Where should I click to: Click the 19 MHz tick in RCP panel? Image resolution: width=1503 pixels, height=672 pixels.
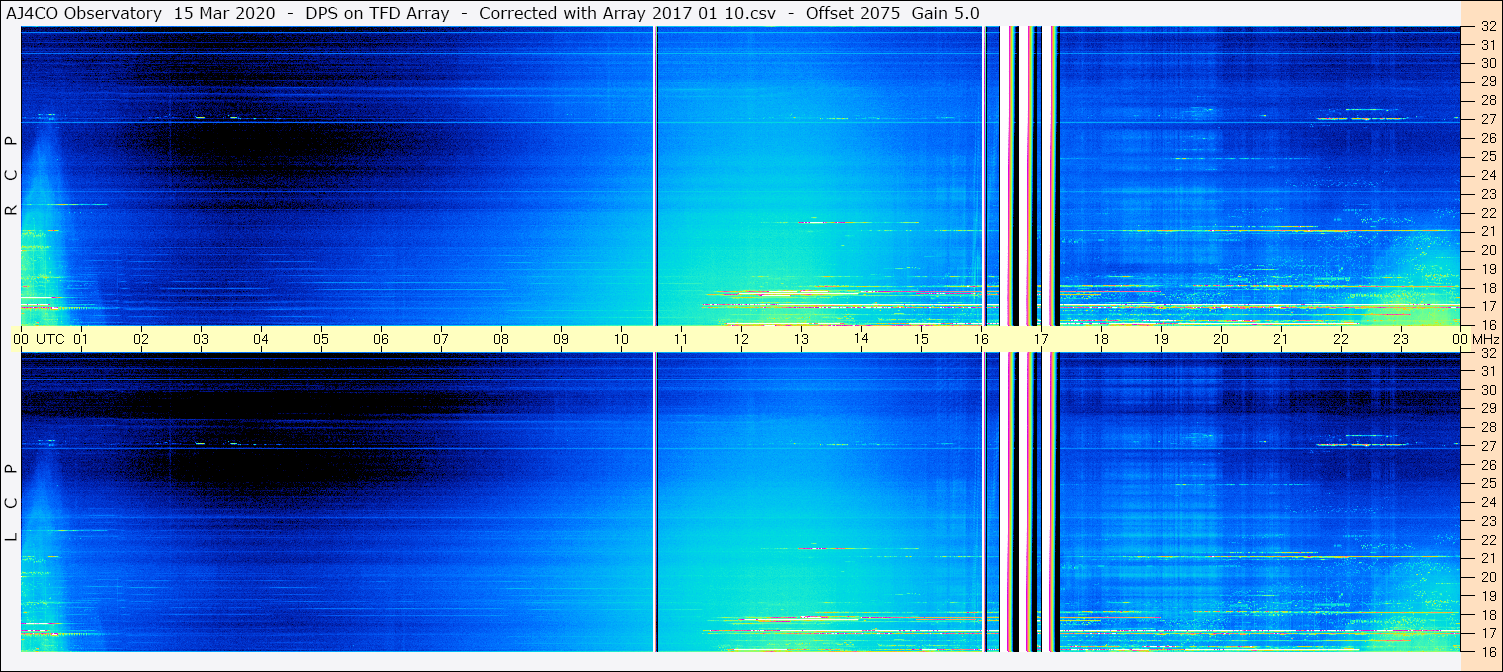[1487, 269]
